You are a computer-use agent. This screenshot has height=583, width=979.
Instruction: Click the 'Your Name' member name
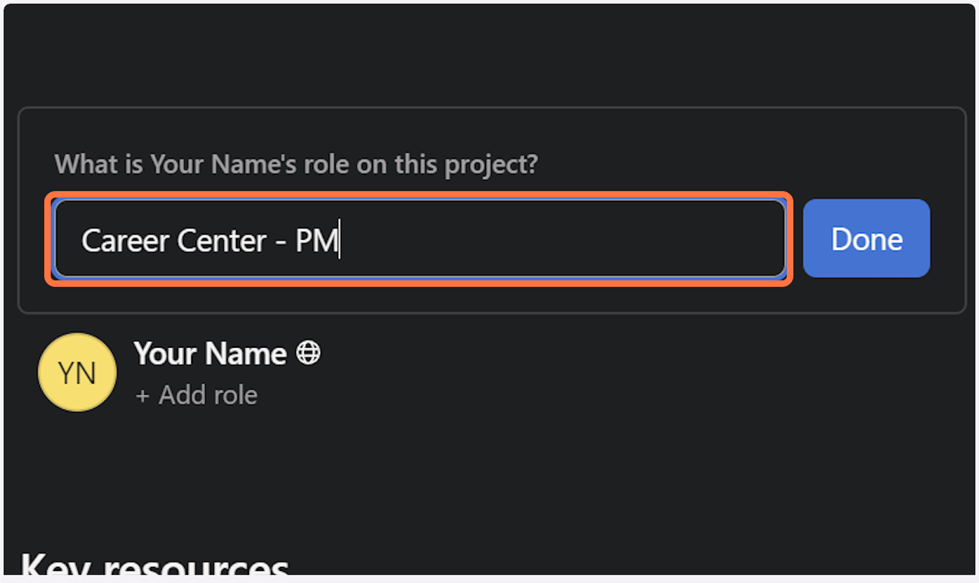pos(210,353)
